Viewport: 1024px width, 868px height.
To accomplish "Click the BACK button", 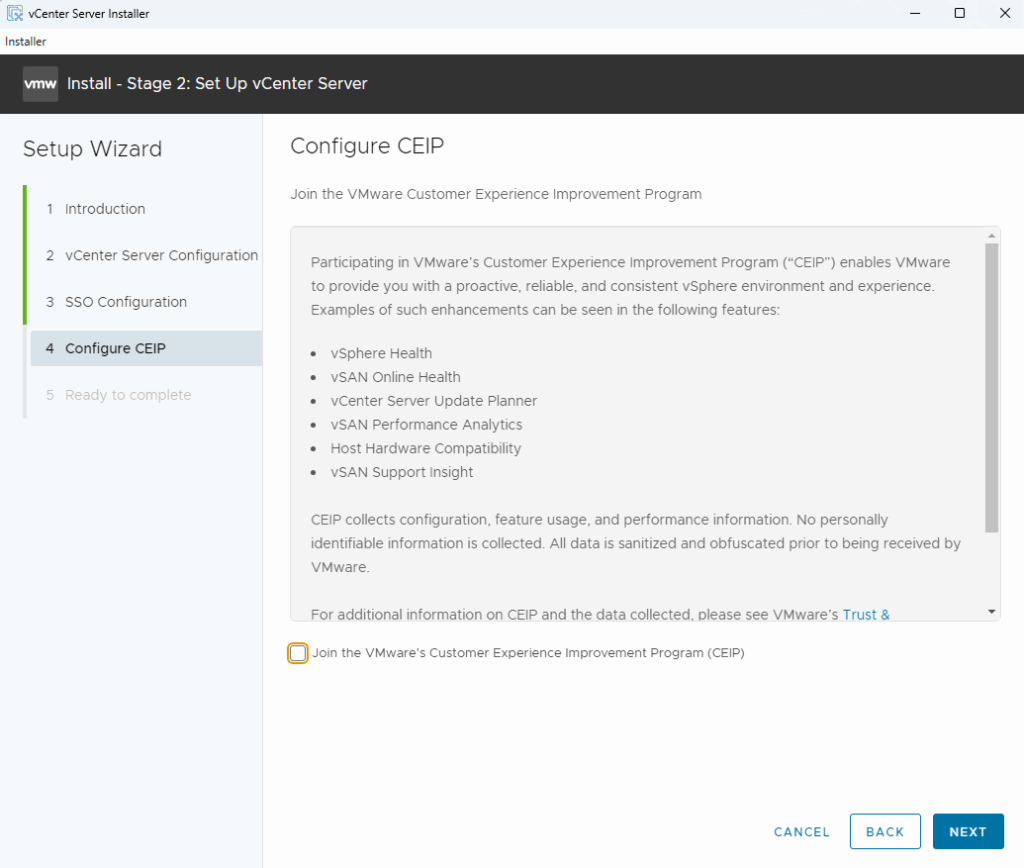I will (x=885, y=831).
